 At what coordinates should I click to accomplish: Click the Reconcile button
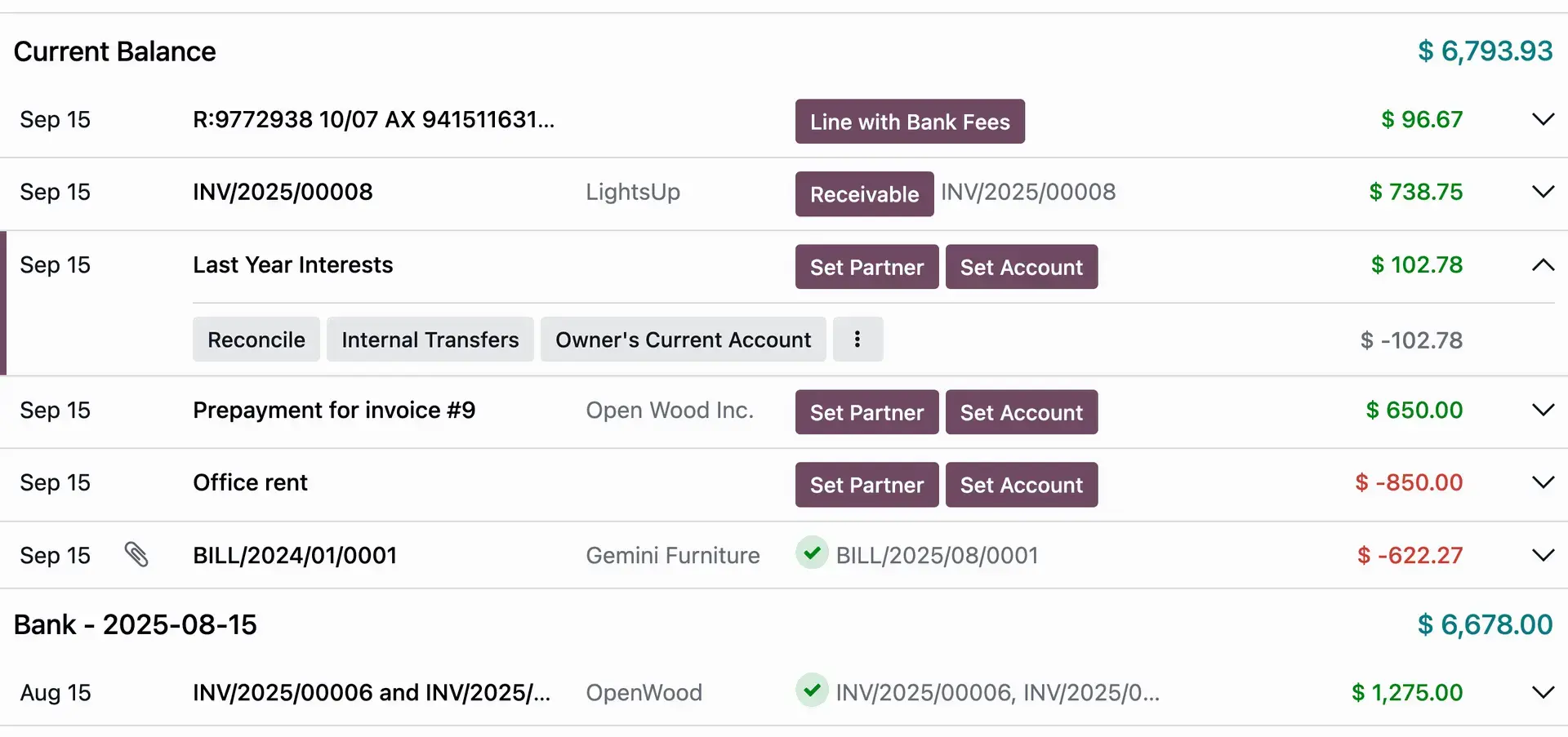pyautogui.click(x=256, y=339)
